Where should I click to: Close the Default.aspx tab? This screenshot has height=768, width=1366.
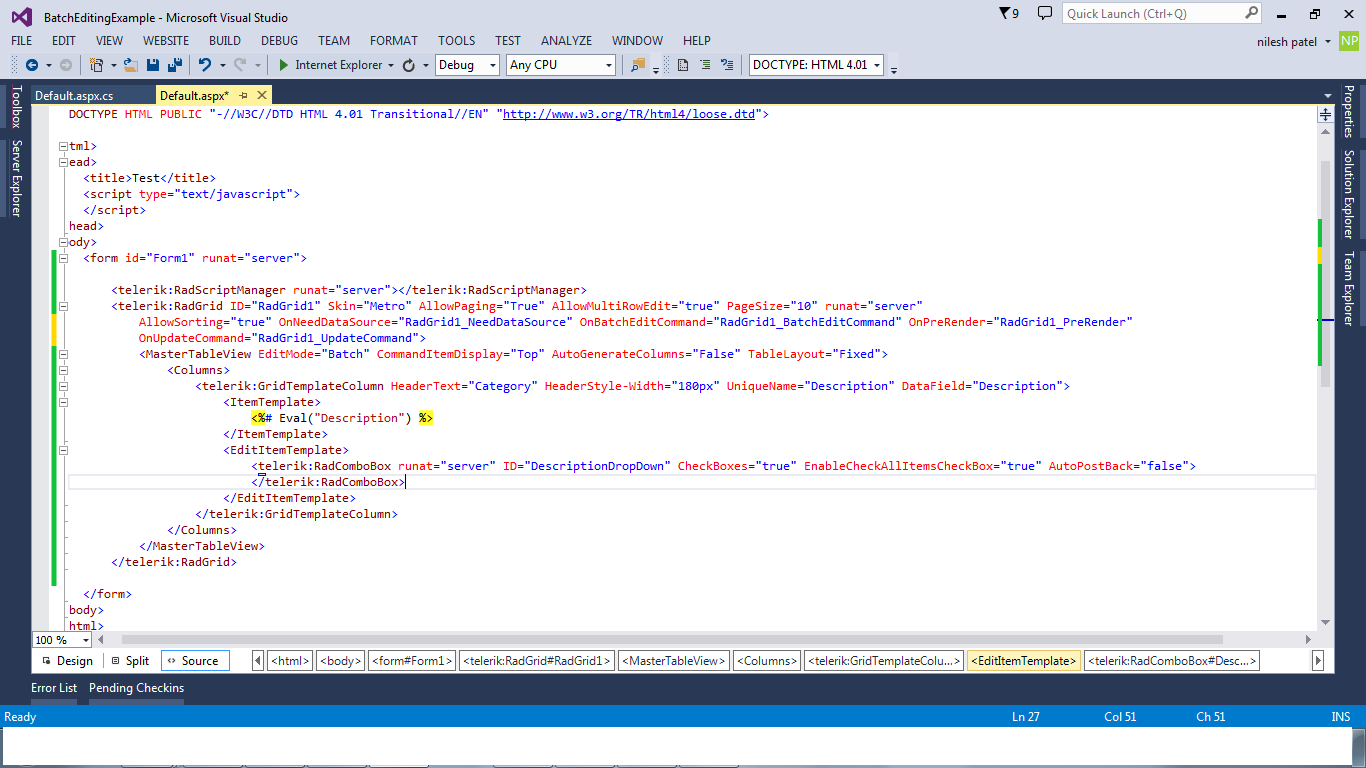(x=262, y=95)
